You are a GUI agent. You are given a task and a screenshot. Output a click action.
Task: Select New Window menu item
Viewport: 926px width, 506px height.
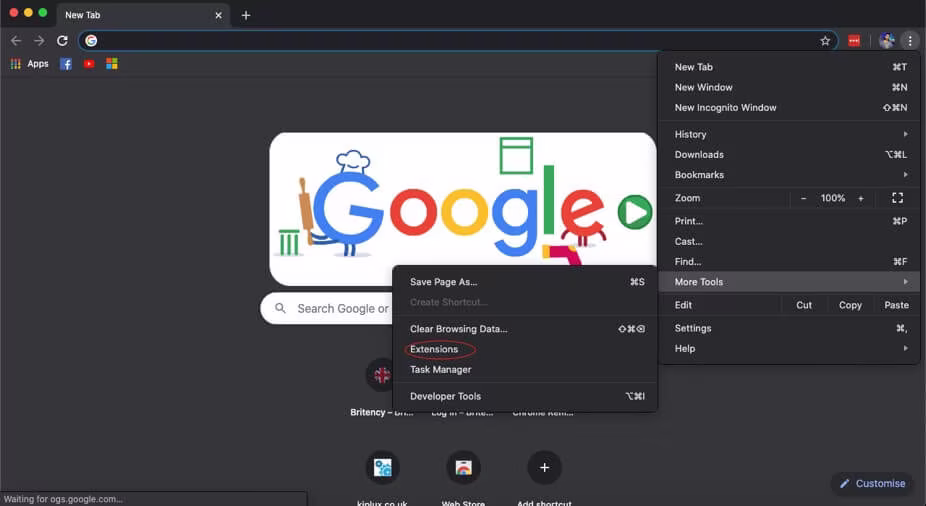coord(789,87)
